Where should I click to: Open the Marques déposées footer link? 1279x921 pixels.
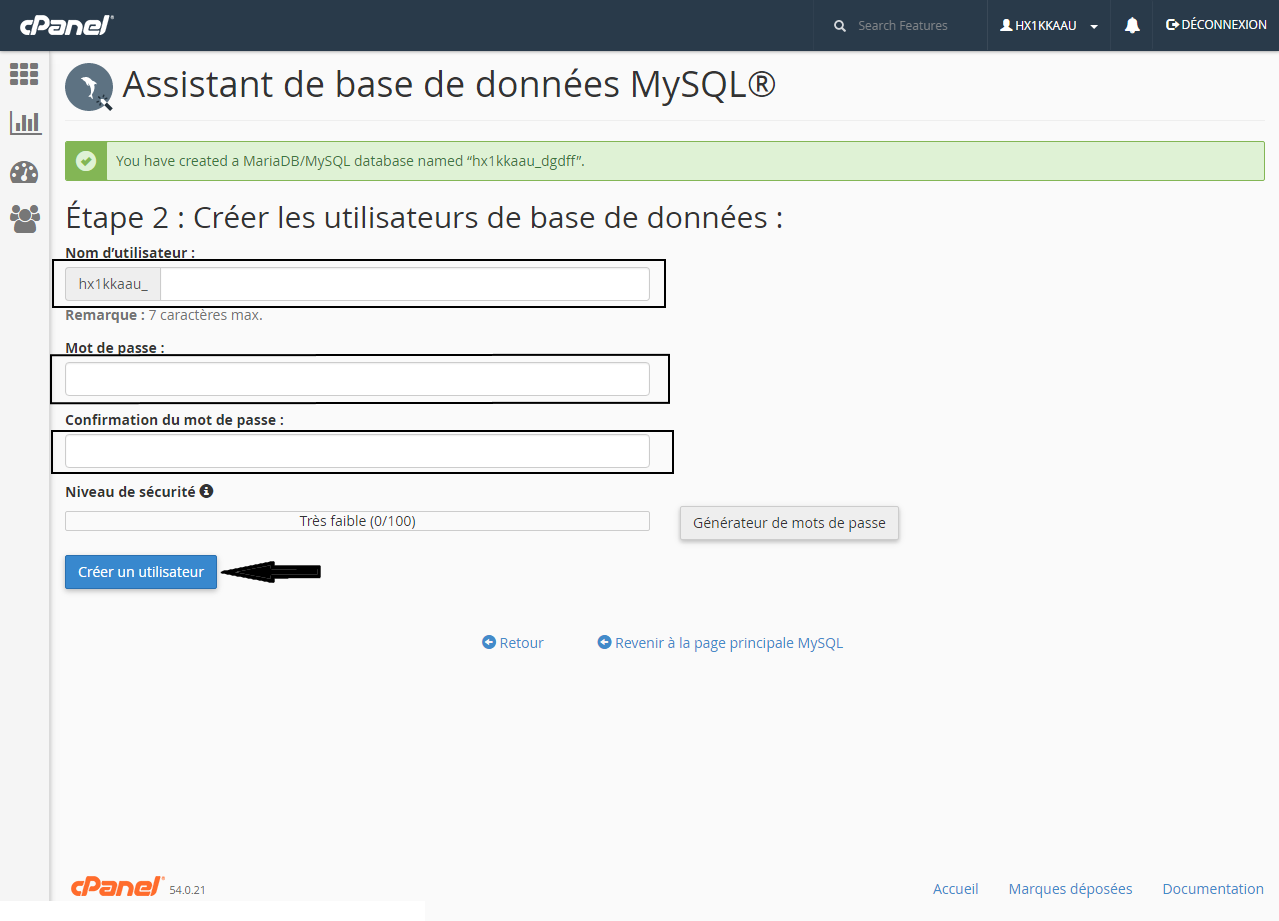1070,888
